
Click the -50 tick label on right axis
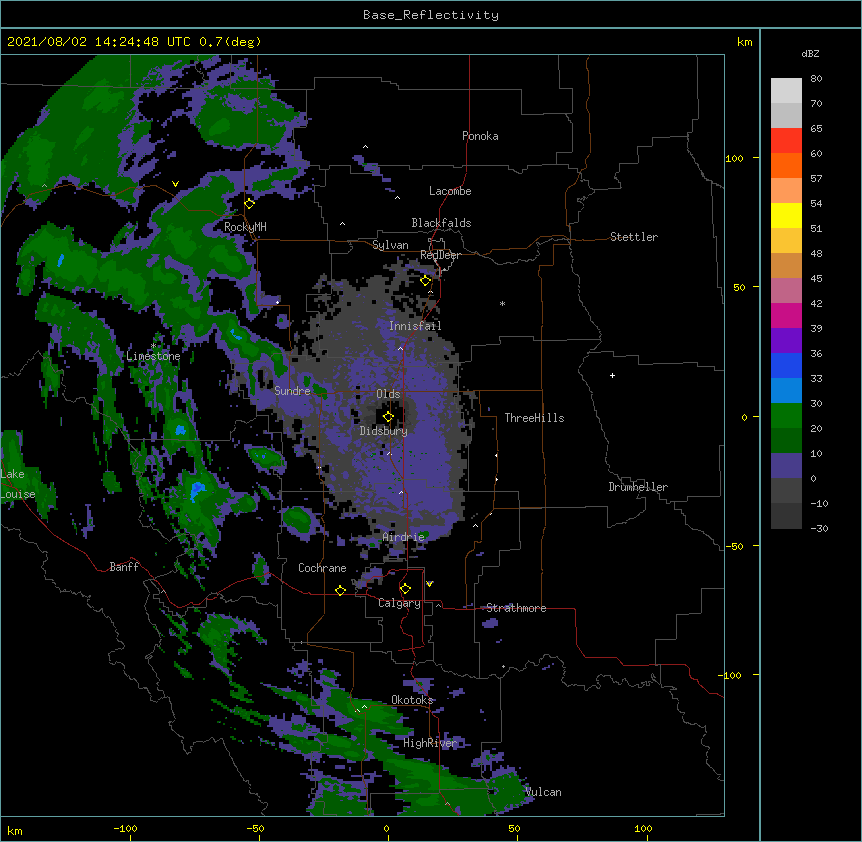pos(735,546)
